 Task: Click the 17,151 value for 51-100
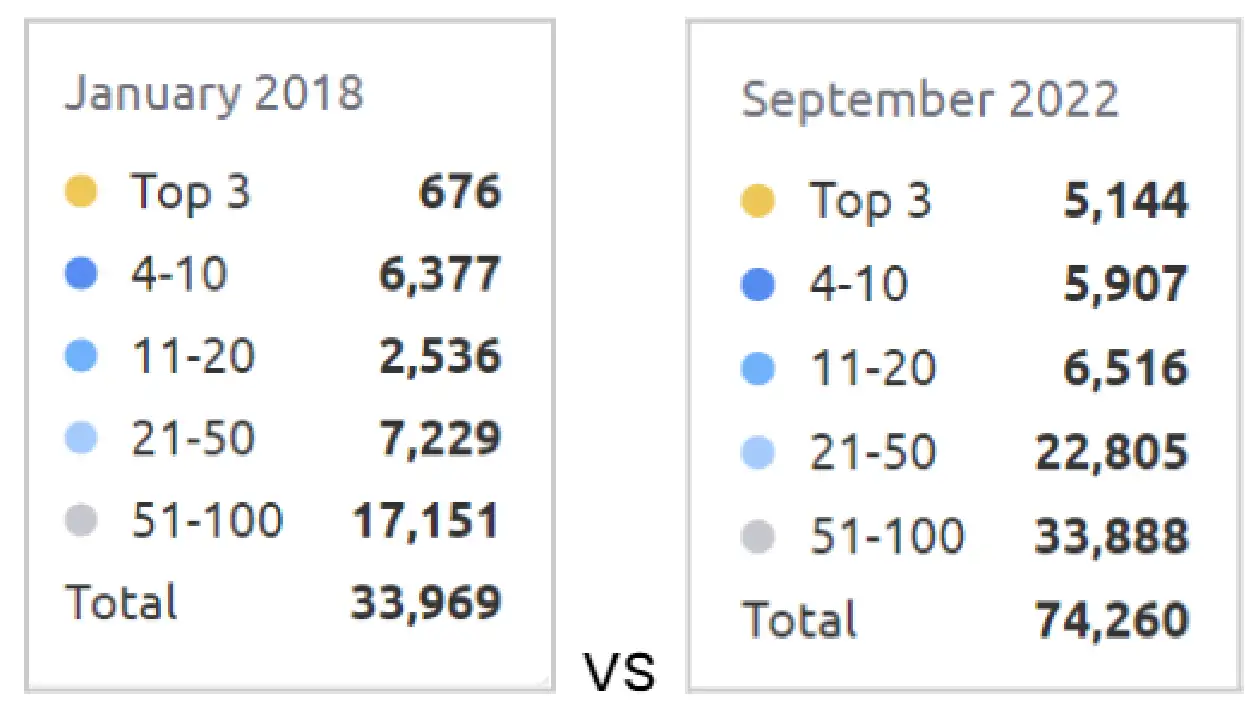click(425, 520)
